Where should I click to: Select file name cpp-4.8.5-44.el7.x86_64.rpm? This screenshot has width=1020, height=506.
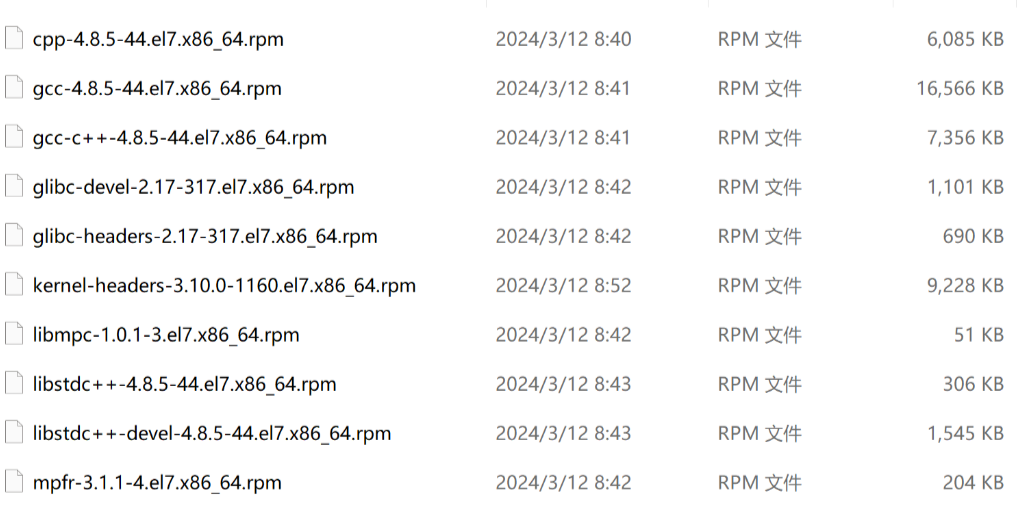point(158,40)
